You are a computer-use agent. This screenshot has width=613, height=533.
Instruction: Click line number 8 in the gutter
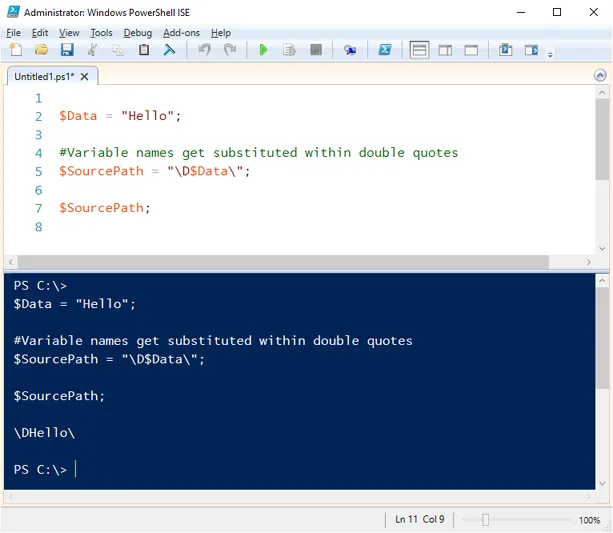point(38,227)
